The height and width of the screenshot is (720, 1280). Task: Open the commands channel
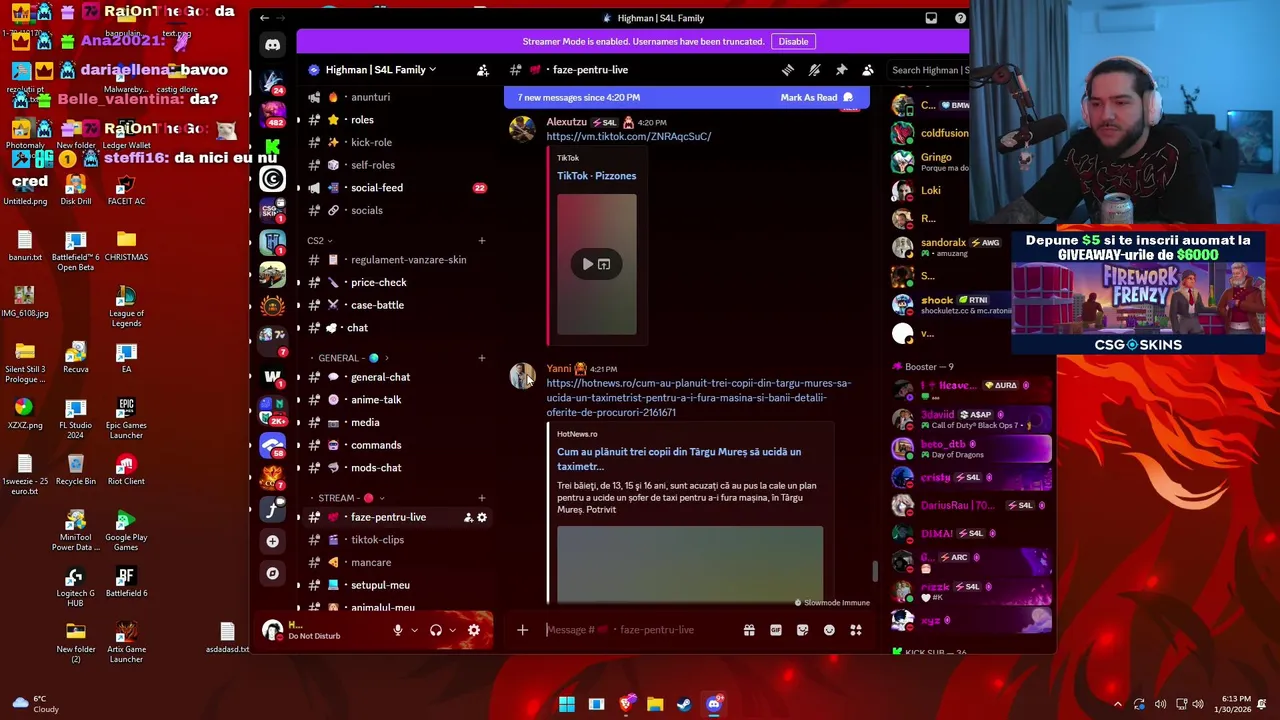tap(396, 445)
